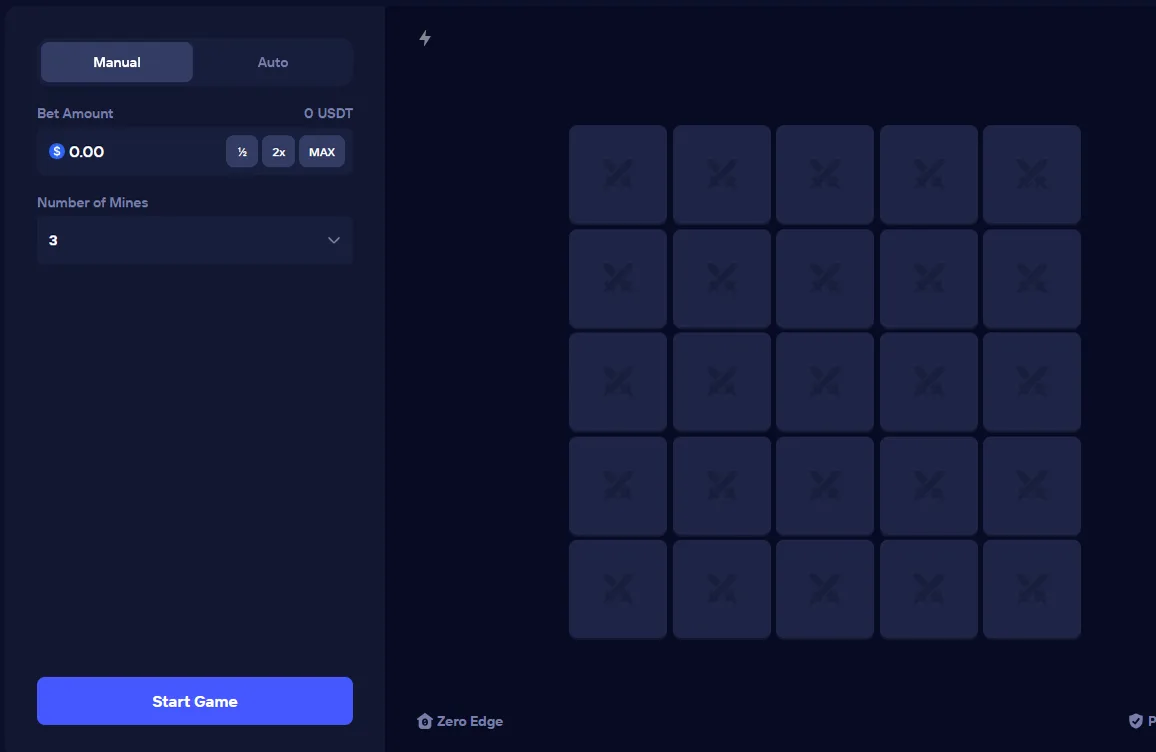
Task: Click the Bet Amount label
Action: [x=75, y=114]
